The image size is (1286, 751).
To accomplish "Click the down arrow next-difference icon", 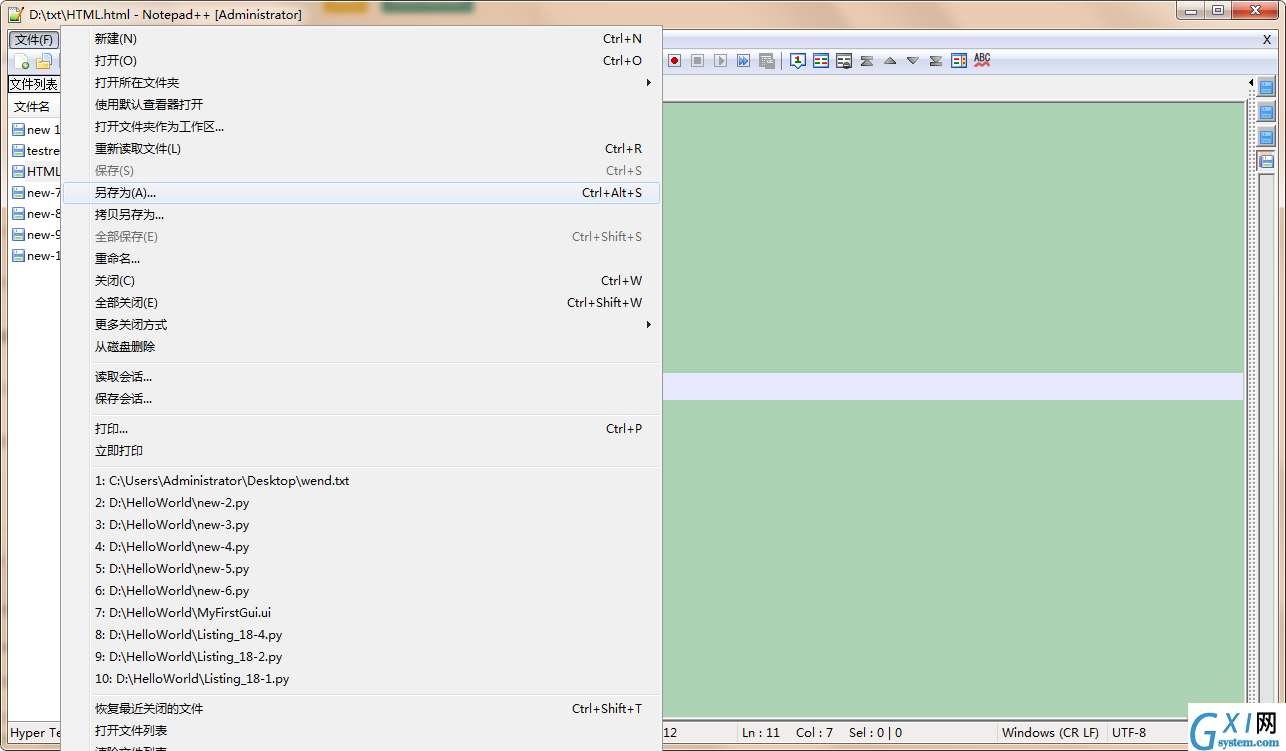I will point(913,61).
